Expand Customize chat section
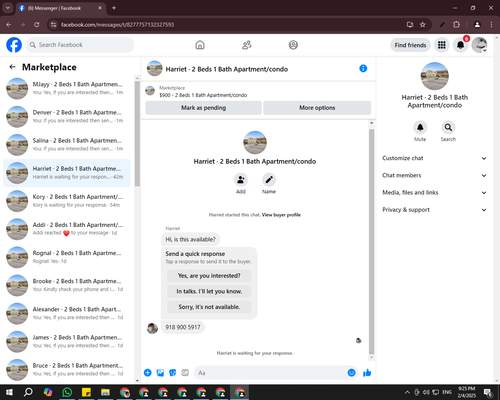500x400 pixels. [434, 158]
